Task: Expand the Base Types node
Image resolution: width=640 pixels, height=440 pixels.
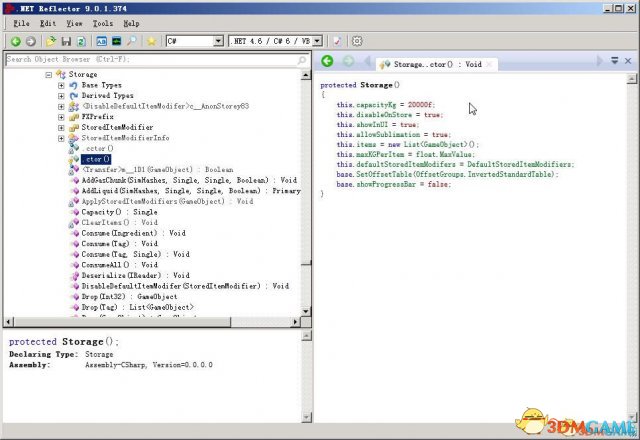Action: pos(61,85)
